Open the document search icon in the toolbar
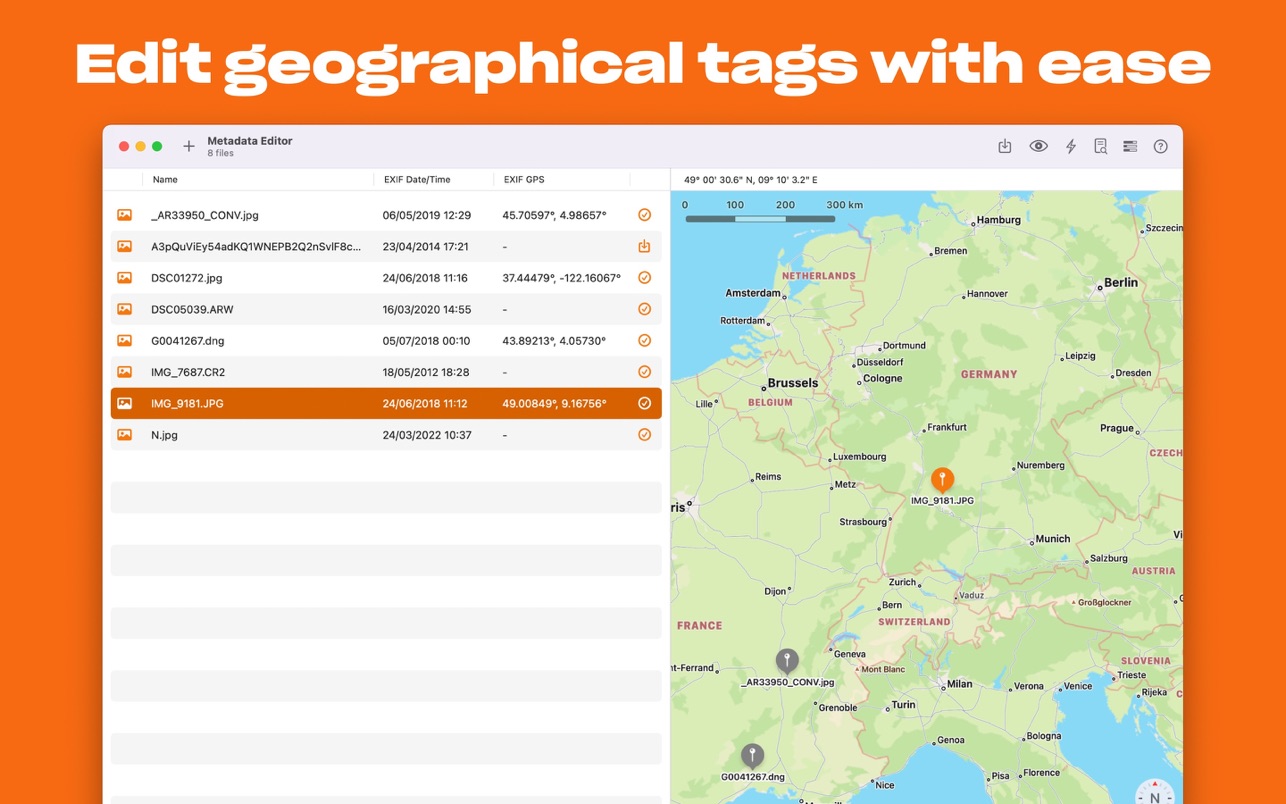The height and width of the screenshot is (804, 1286). [x=1100, y=147]
